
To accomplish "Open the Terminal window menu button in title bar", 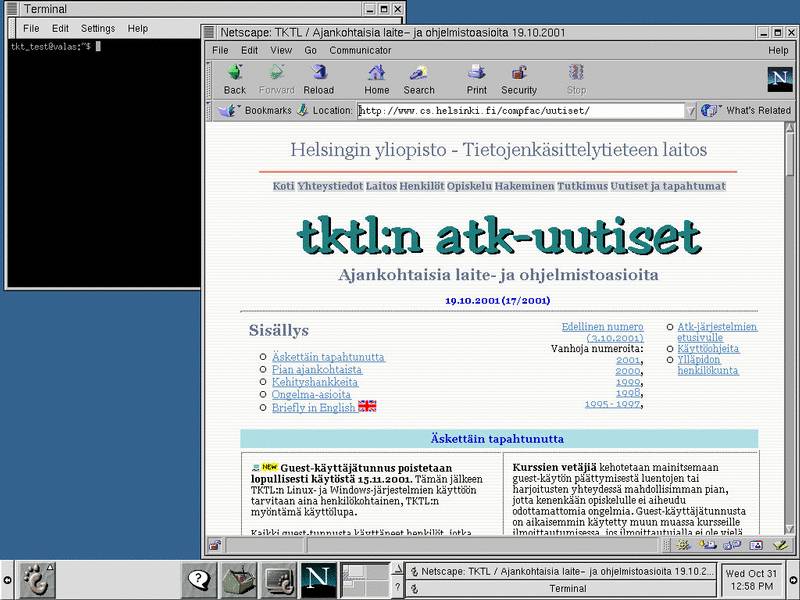I will [11, 9].
